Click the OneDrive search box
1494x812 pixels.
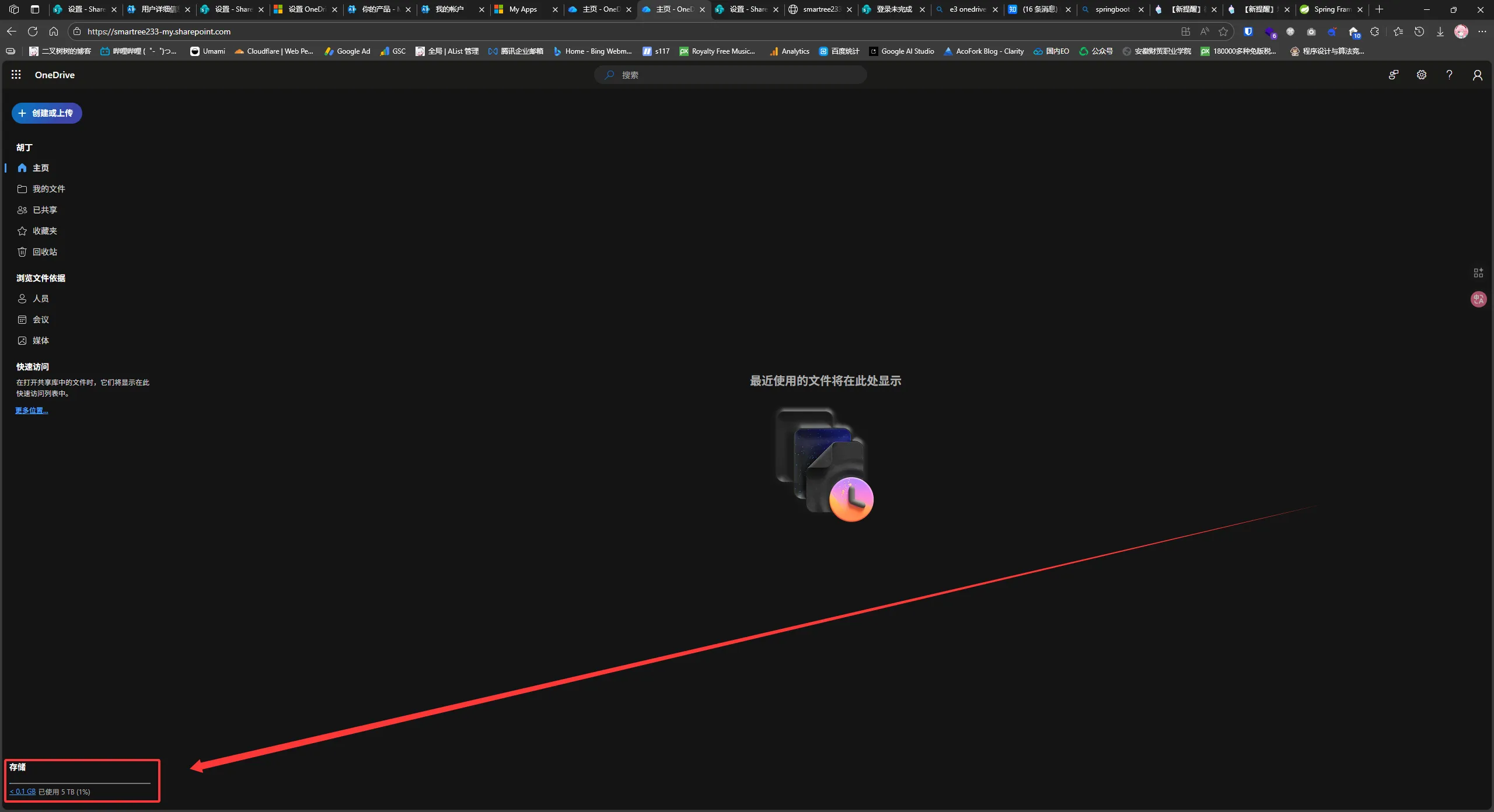[x=730, y=75]
